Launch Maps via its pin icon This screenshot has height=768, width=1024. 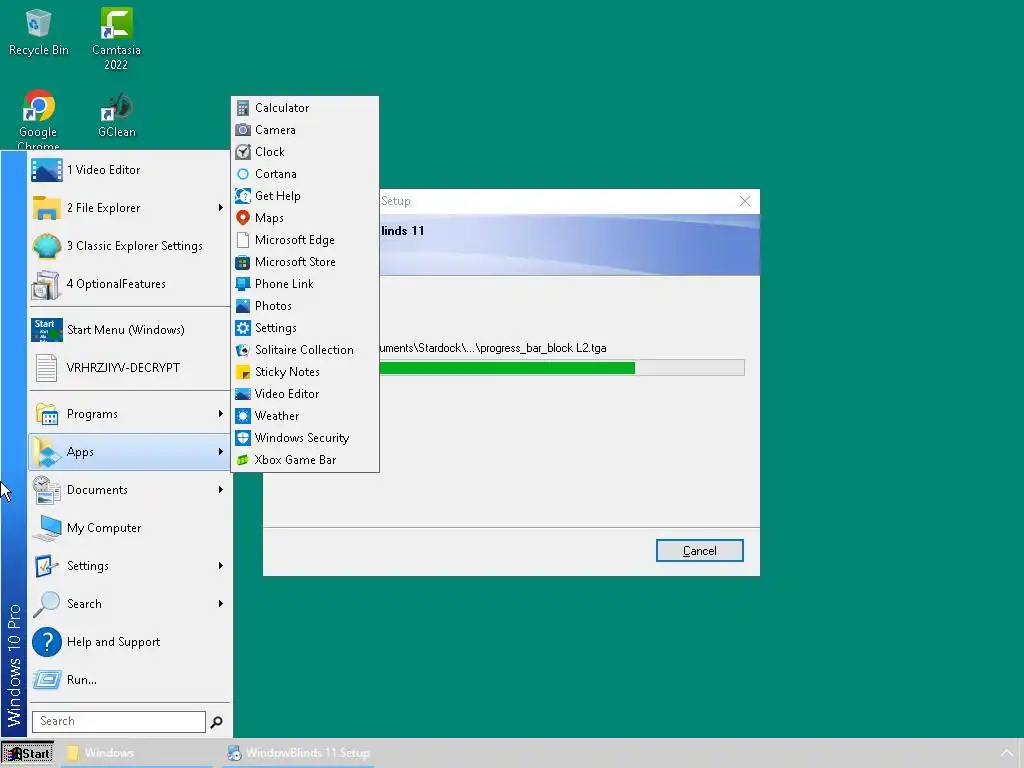point(243,217)
